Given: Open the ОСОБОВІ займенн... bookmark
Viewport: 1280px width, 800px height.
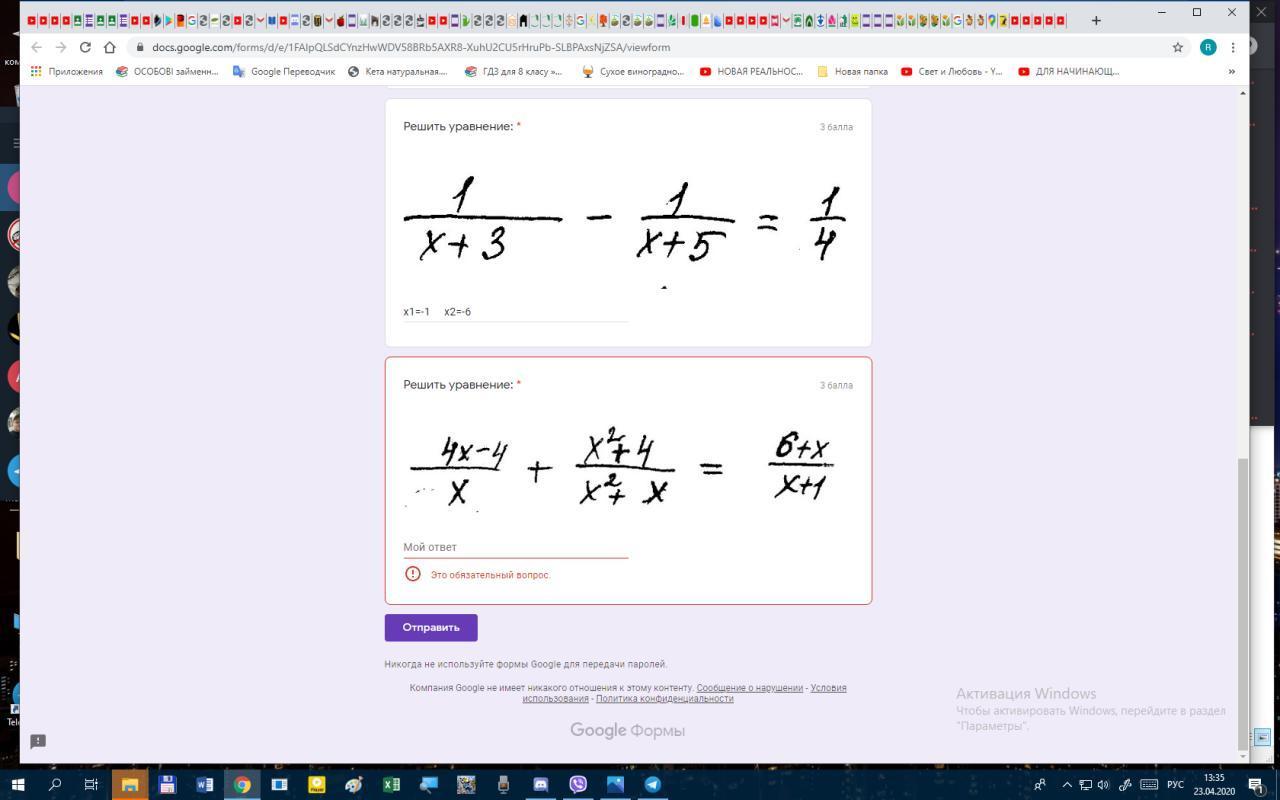Looking at the screenshot, I should click(x=167, y=72).
